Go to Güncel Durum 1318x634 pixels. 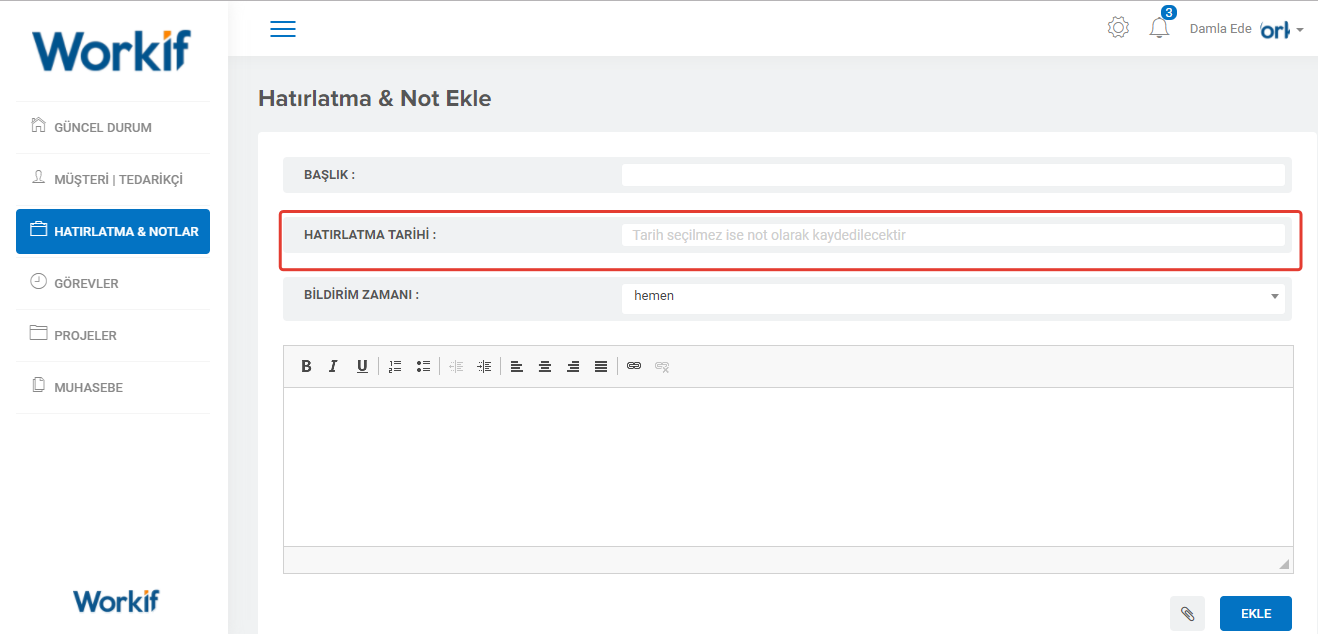point(113,127)
